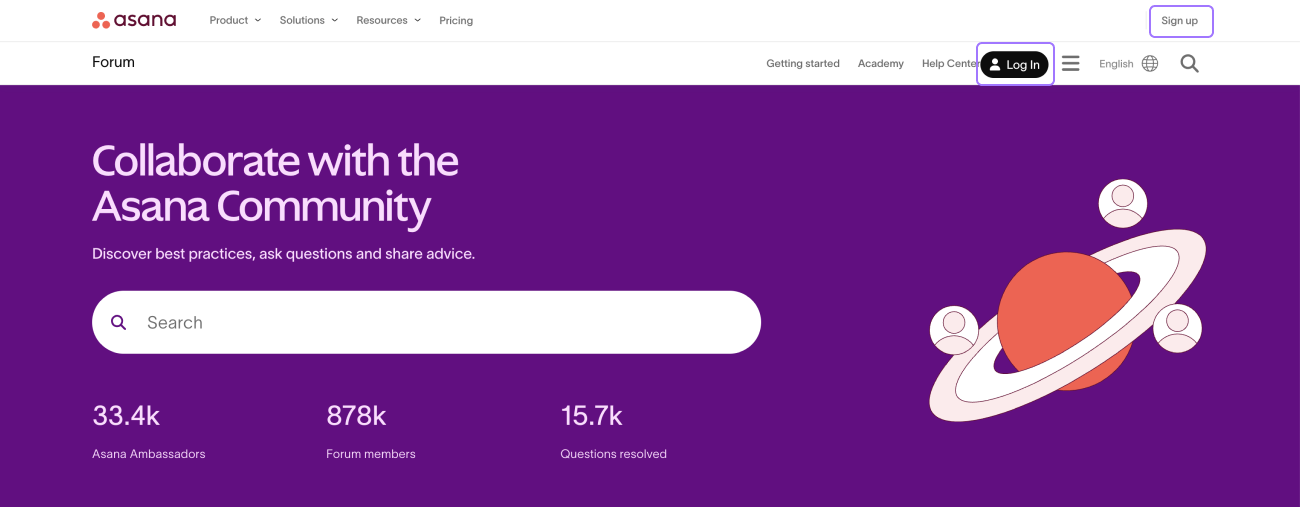Open the Academy link

point(880,64)
